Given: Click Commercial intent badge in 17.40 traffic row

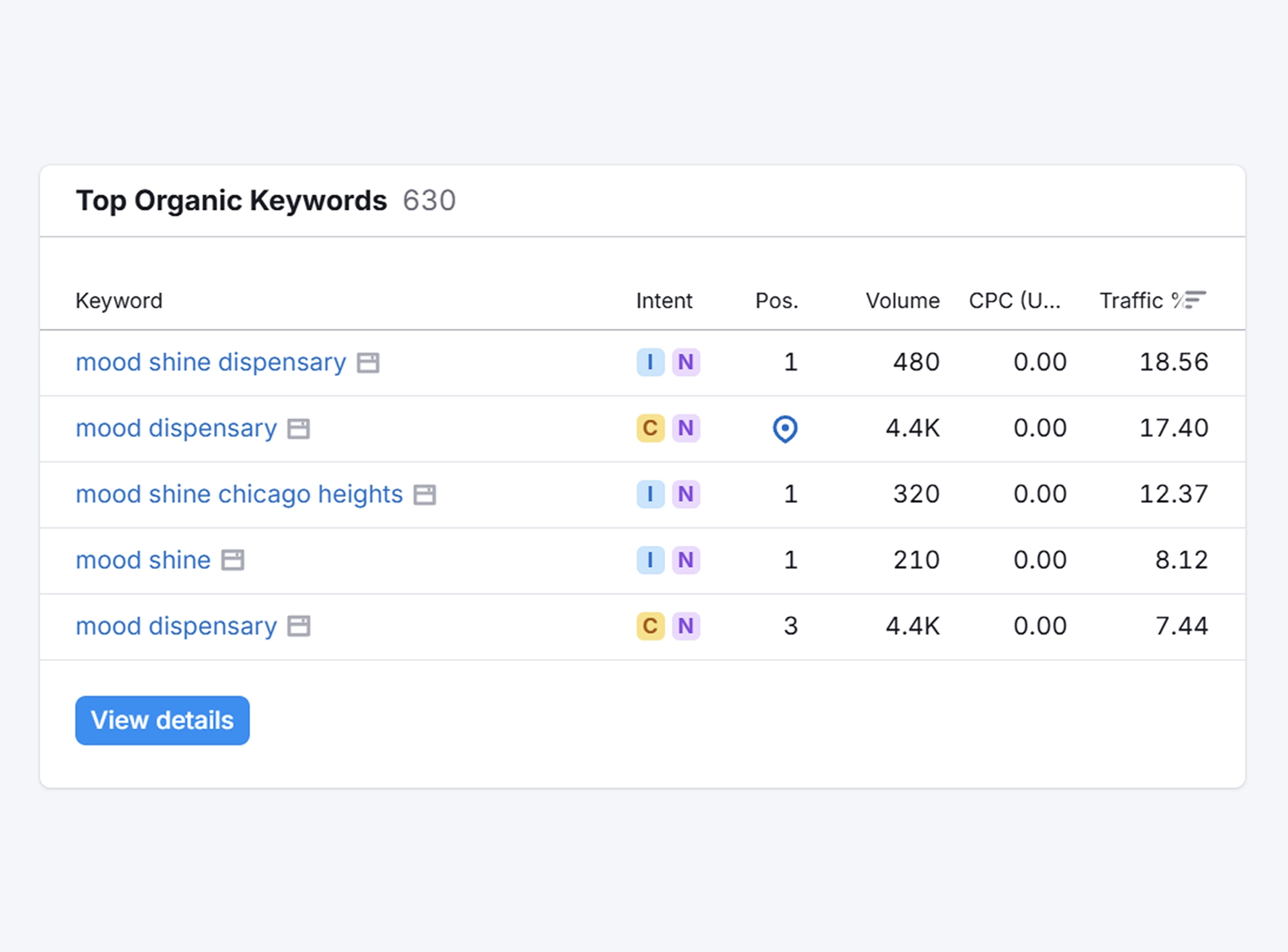Looking at the screenshot, I should [x=650, y=428].
